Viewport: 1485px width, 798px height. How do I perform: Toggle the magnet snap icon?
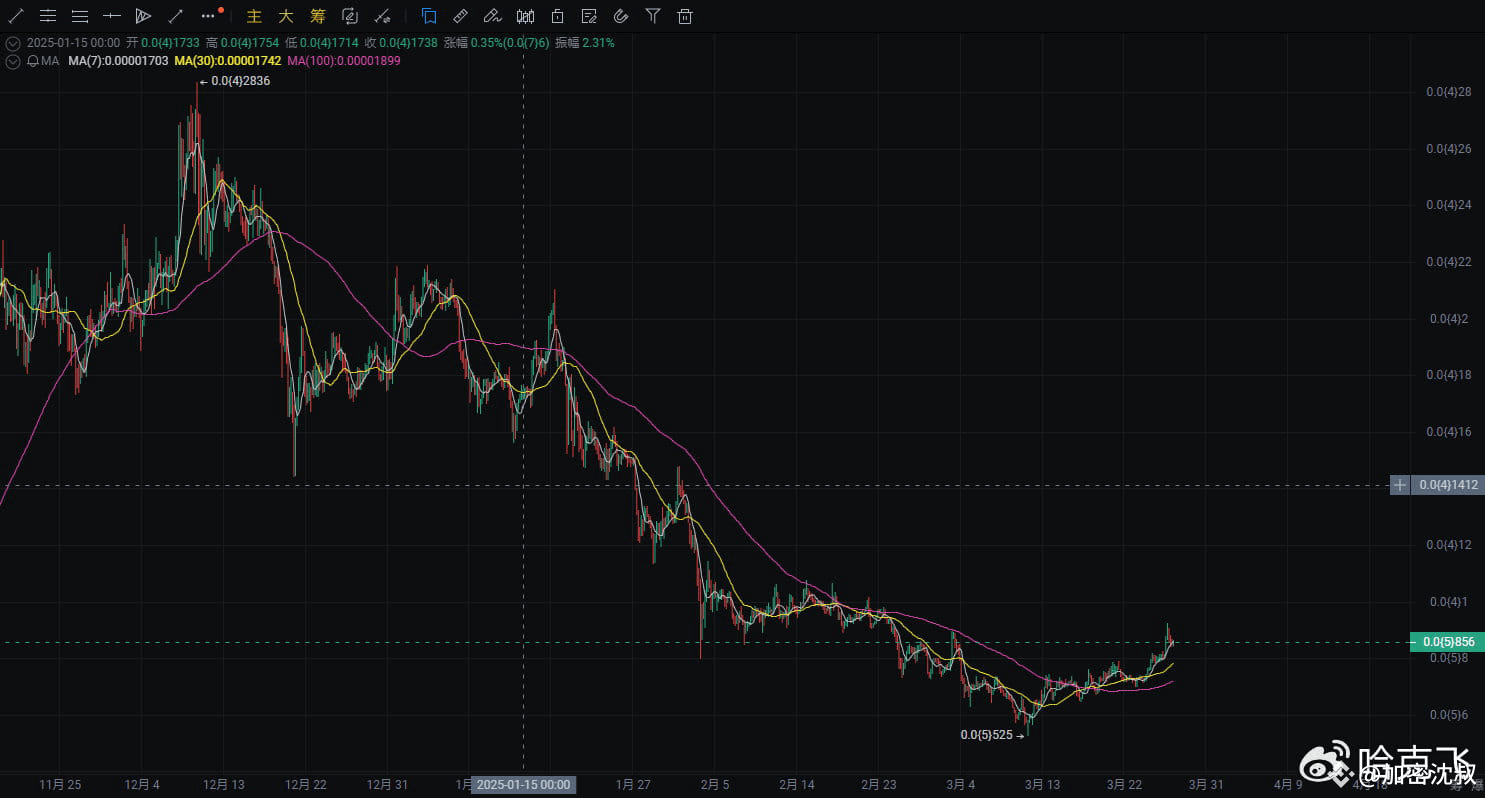point(621,16)
